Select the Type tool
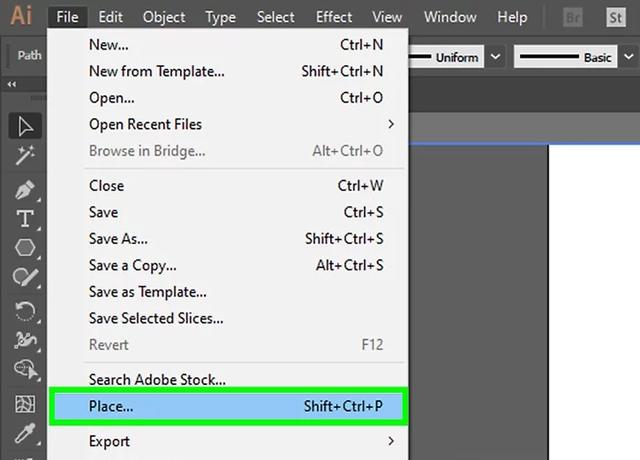The width and height of the screenshot is (640, 460). (25, 219)
